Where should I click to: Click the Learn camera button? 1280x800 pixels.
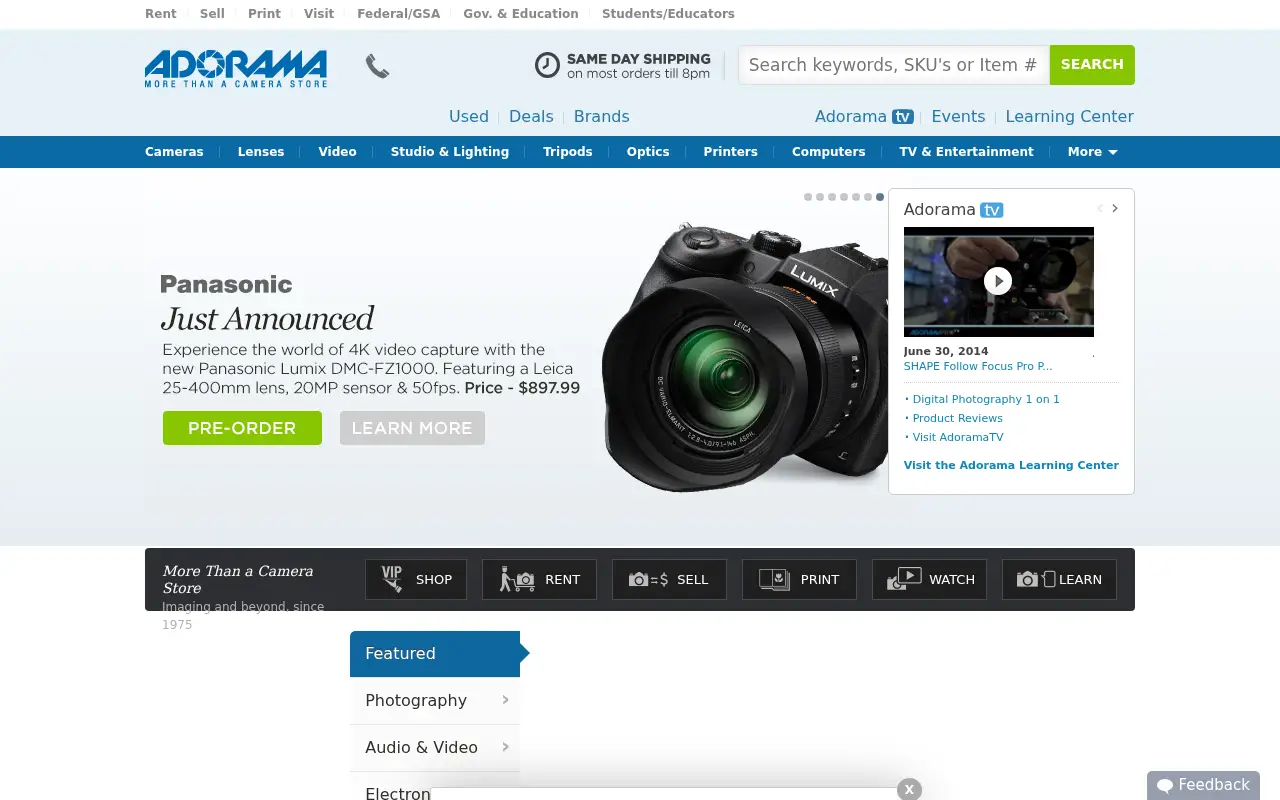pos(1059,579)
